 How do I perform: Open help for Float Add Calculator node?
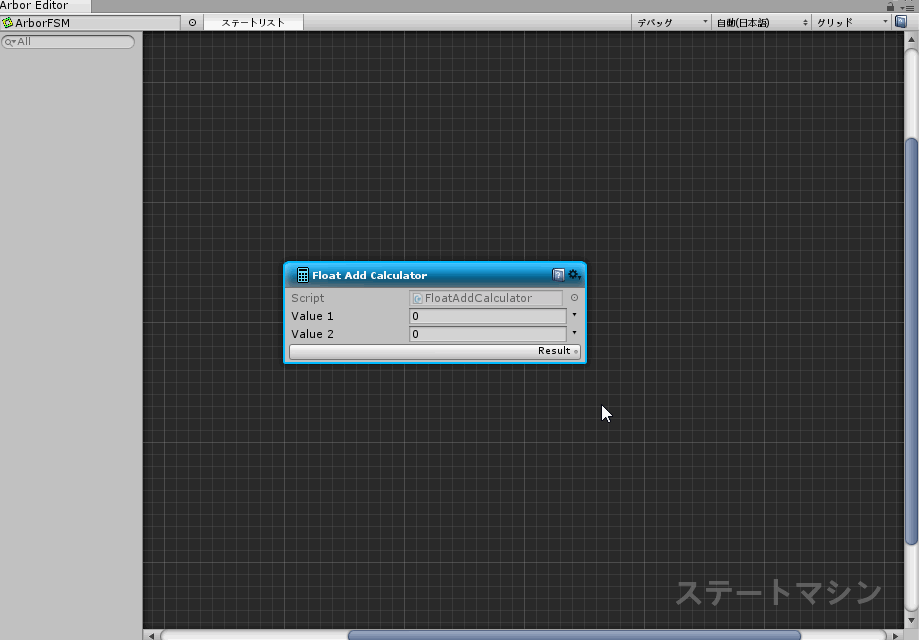[558, 275]
